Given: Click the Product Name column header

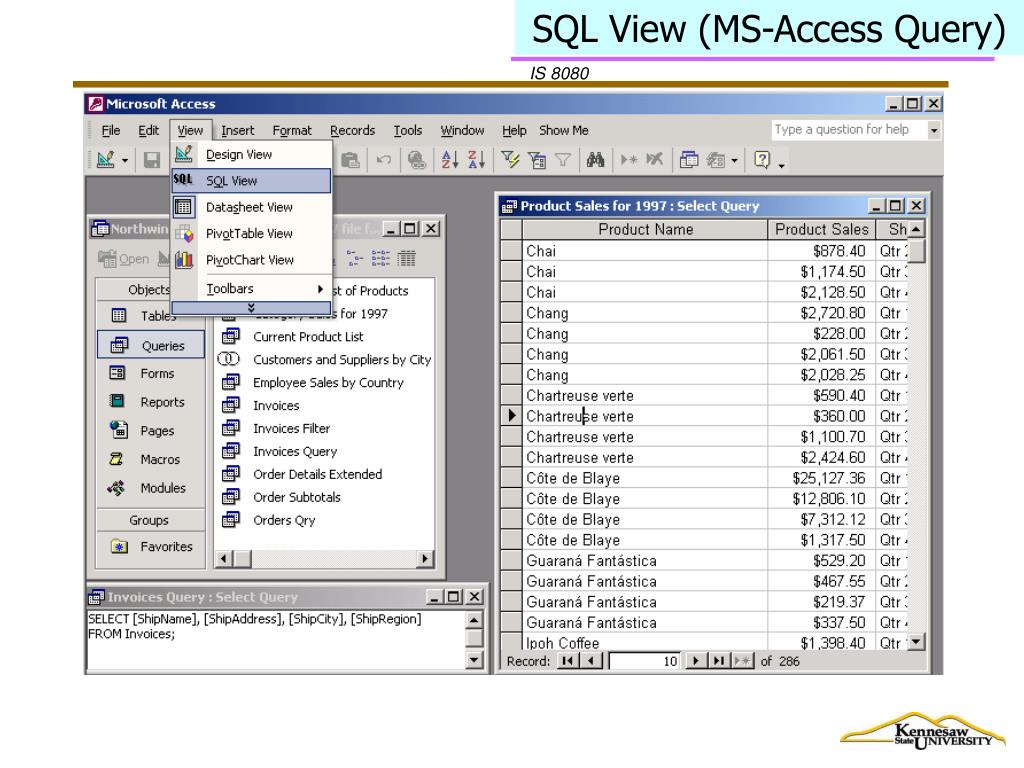Looking at the screenshot, I should click(x=645, y=229).
